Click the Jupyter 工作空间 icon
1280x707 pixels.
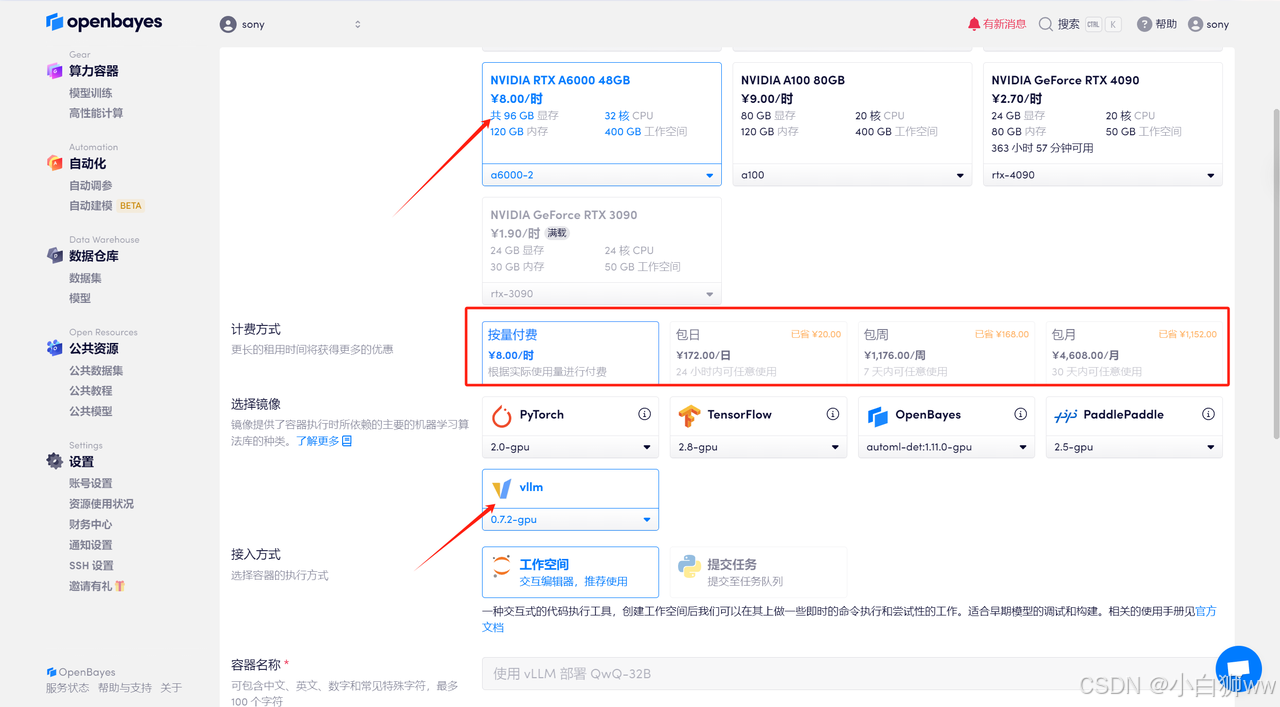point(501,566)
